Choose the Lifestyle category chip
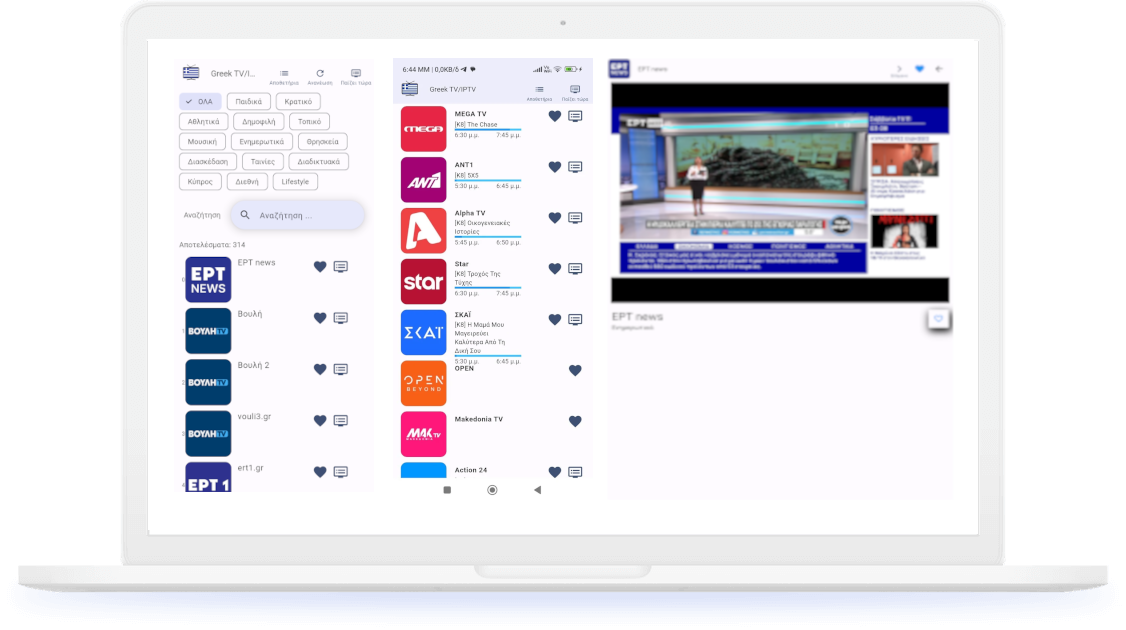This screenshot has width=1126, height=630. pyautogui.click(x=295, y=182)
